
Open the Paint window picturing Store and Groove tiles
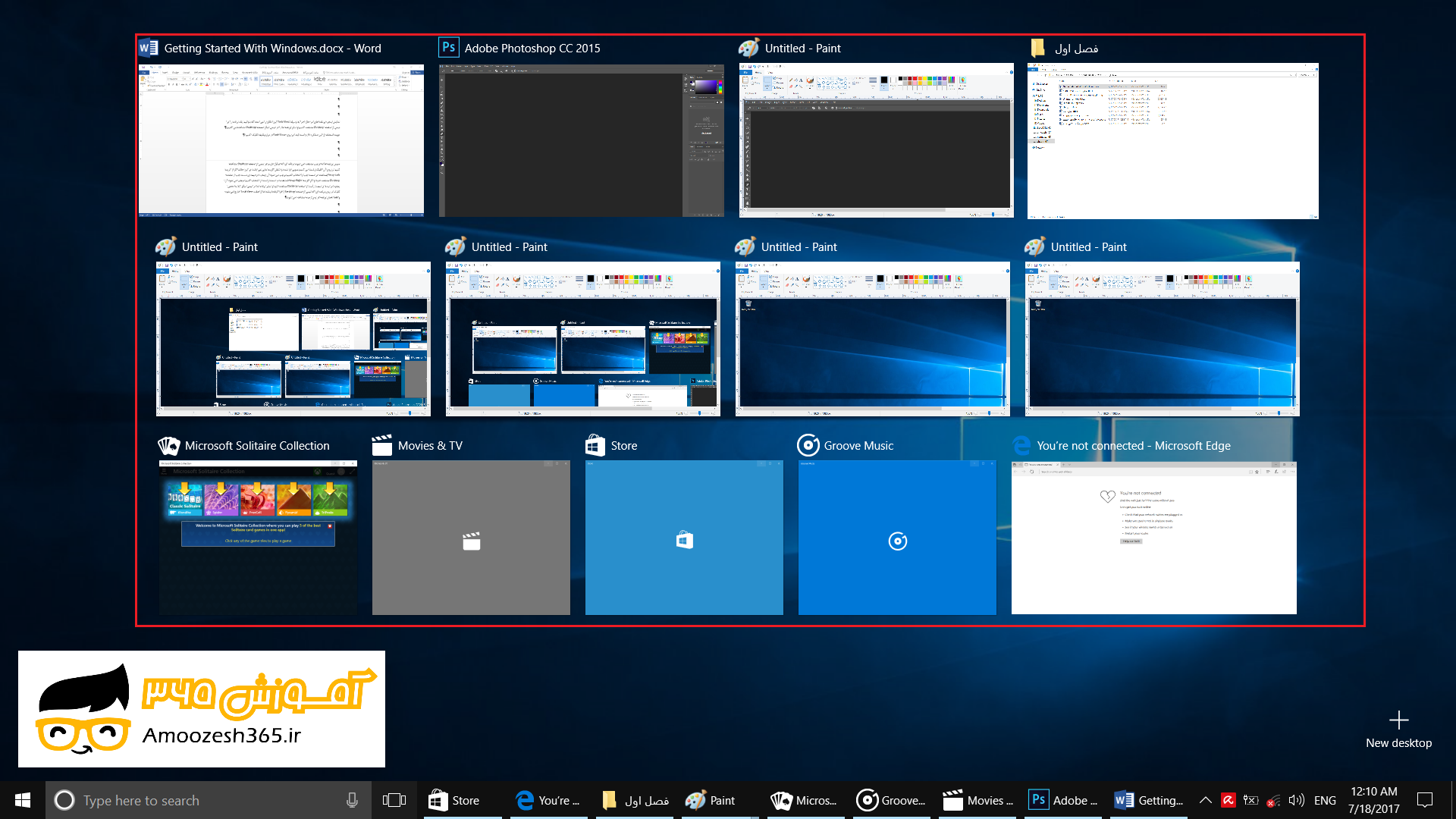583,339
